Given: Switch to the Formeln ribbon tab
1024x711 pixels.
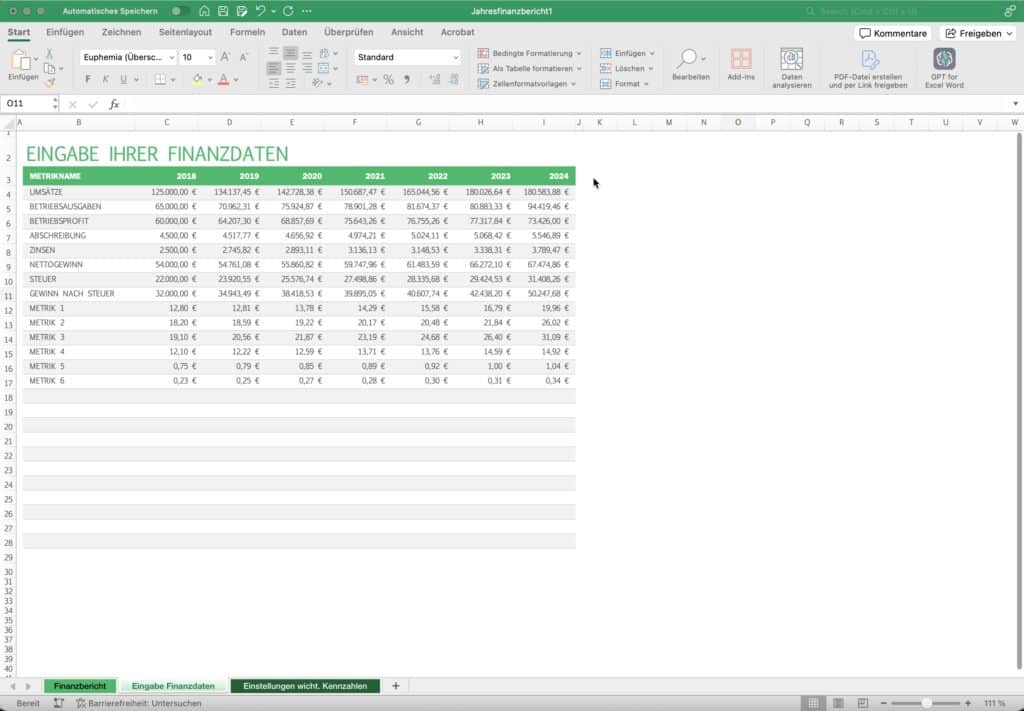Looking at the screenshot, I should (x=247, y=32).
